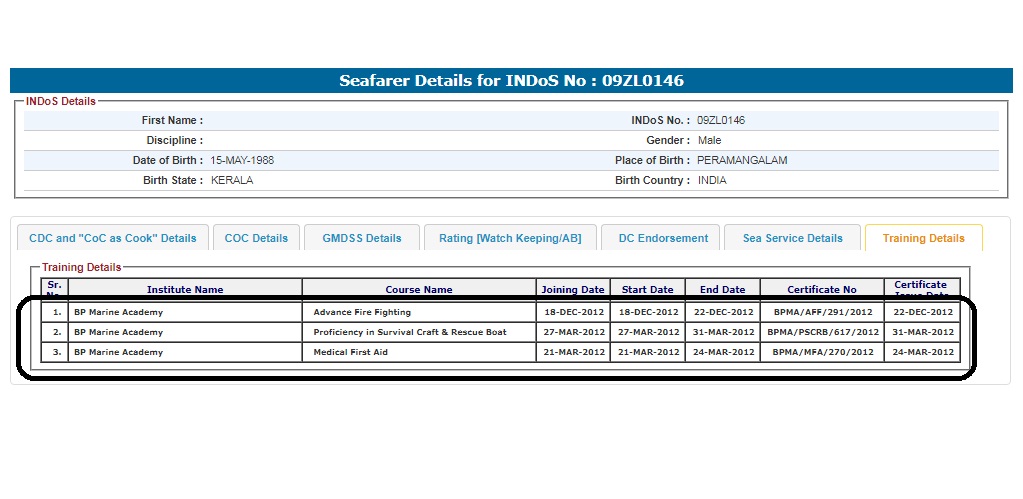Image resolution: width=1023 pixels, height=499 pixels.
Task: Click the End Date column header
Action: tap(722, 290)
